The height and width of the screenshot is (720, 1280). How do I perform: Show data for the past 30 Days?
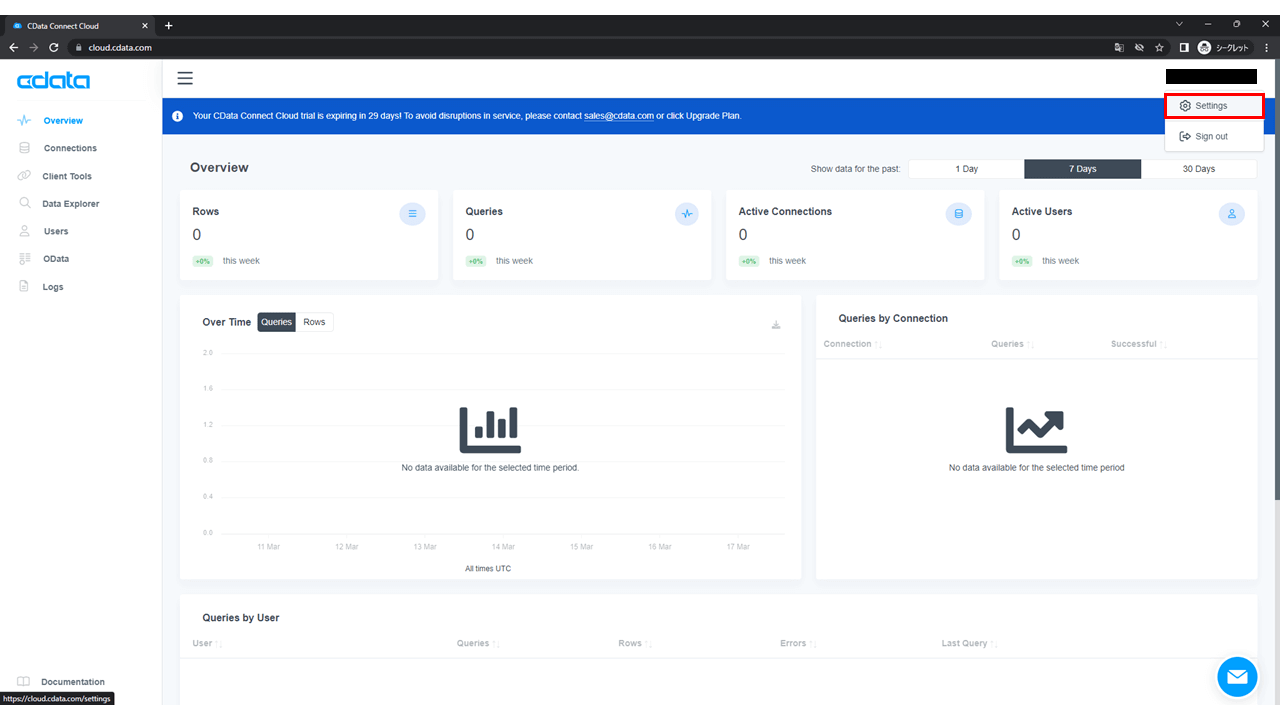pos(1199,168)
